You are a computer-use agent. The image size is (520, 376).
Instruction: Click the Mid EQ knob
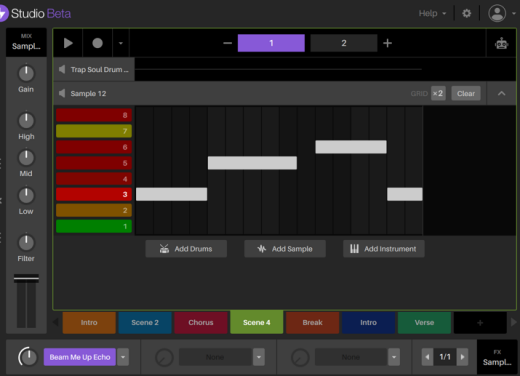(x=26, y=158)
